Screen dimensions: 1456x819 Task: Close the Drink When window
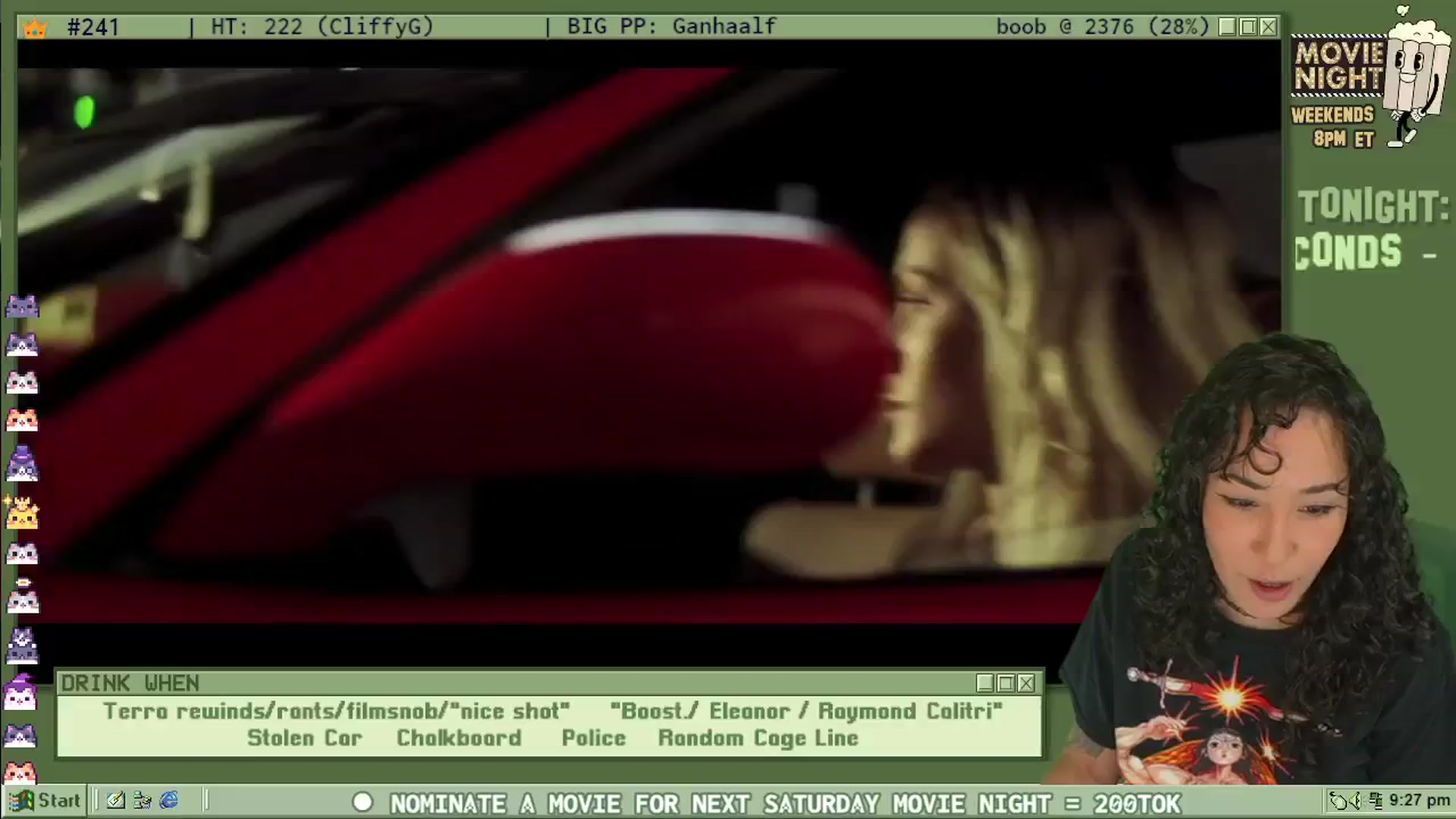click(1026, 683)
